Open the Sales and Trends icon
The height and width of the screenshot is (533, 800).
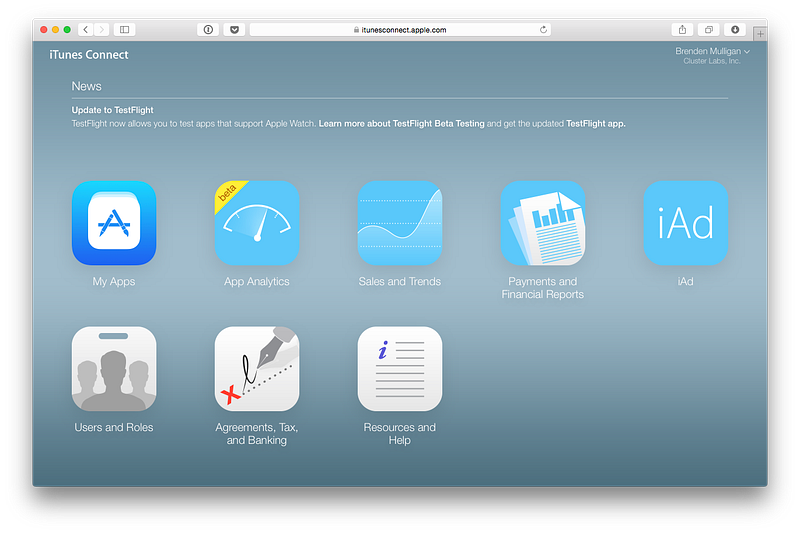pyautogui.click(x=399, y=223)
